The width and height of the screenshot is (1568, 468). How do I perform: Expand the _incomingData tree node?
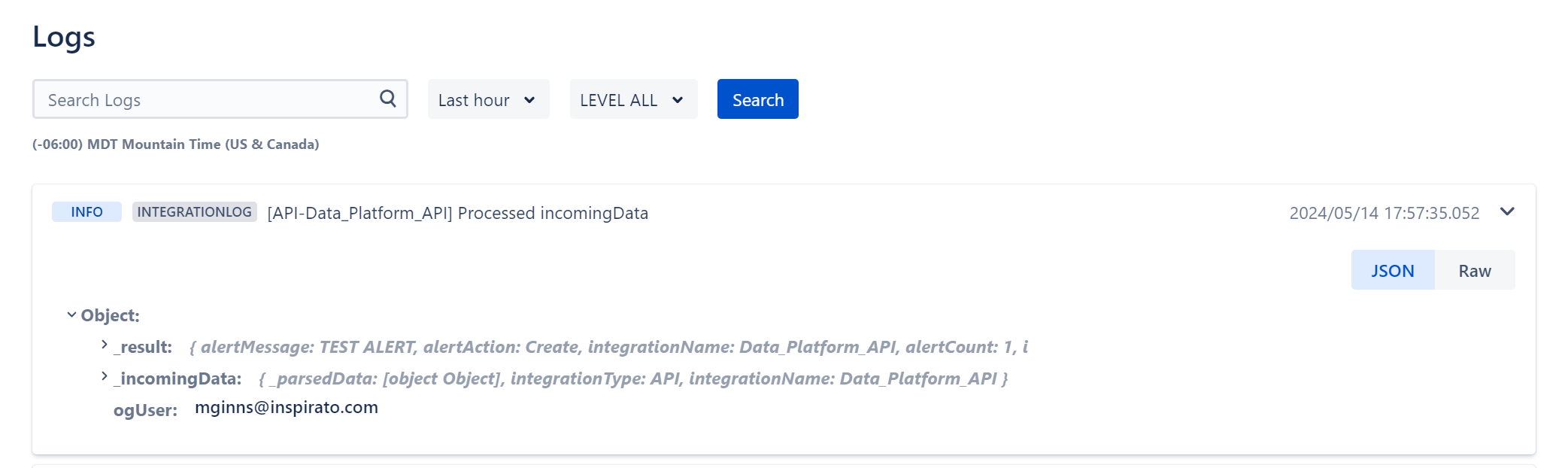(x=105, y=376)
